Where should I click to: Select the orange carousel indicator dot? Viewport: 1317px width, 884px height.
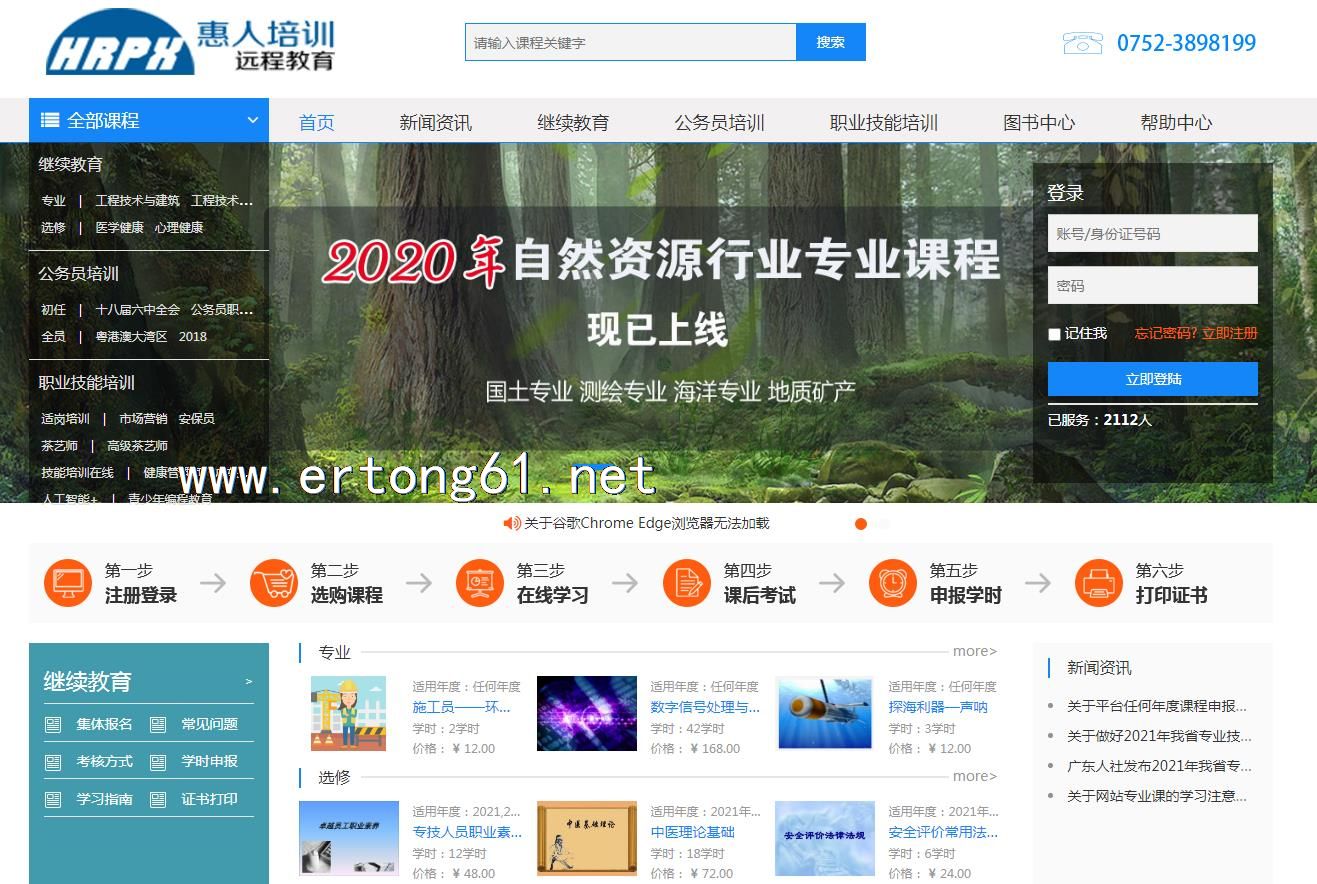pyautogui.click(x=860, y=523)
